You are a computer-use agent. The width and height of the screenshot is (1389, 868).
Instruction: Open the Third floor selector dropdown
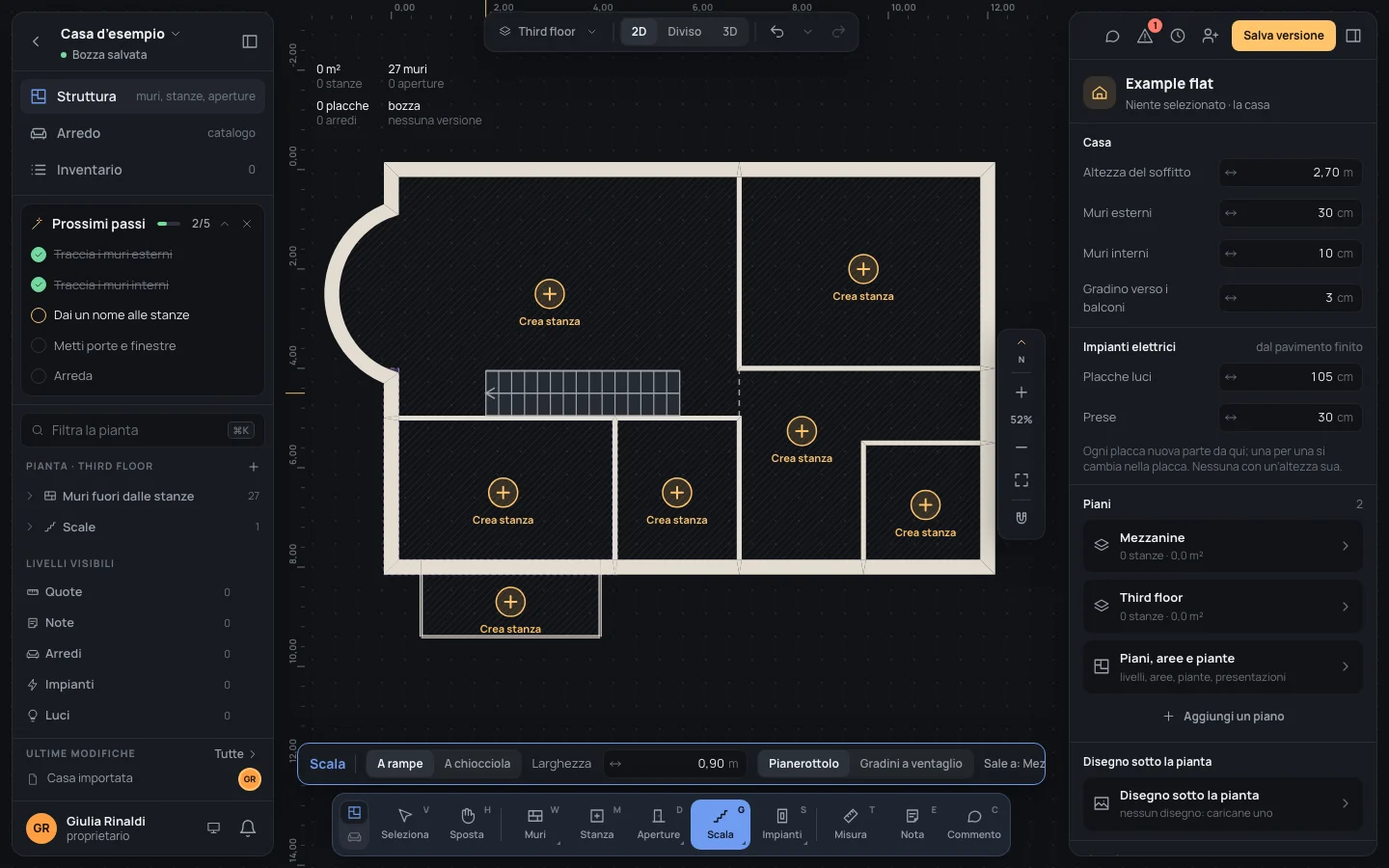(x=548, y=32)
